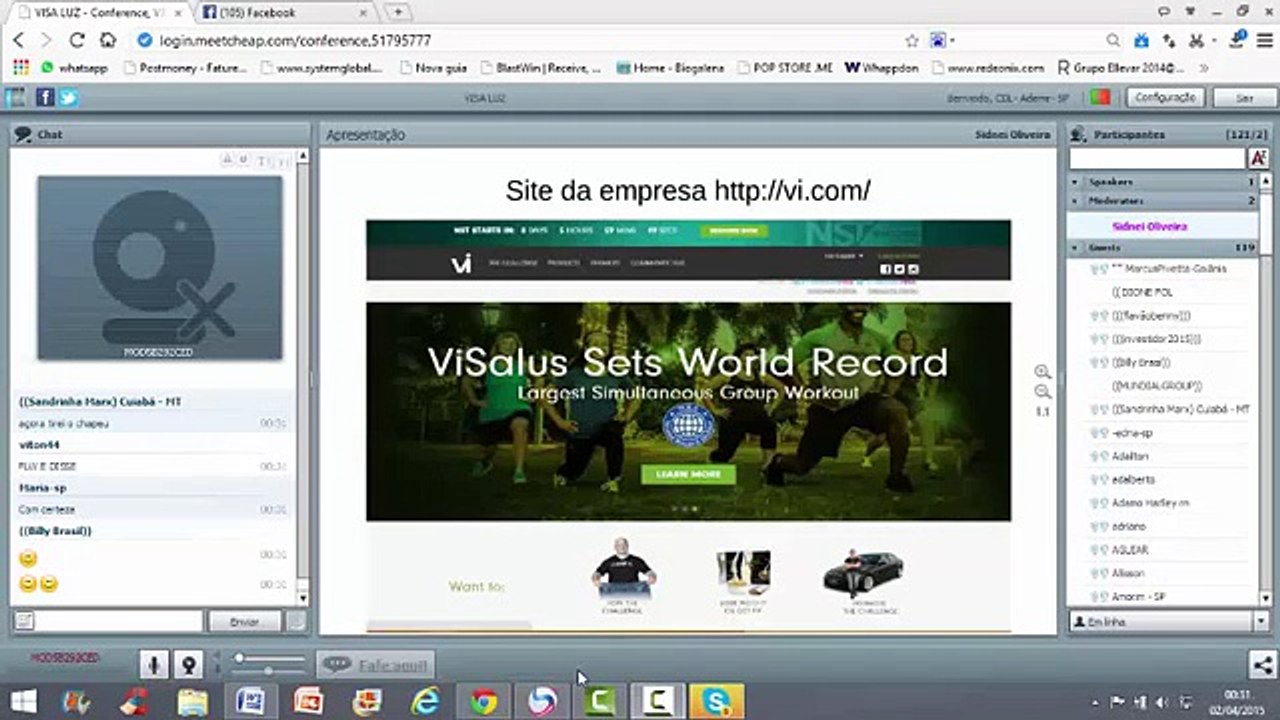Open the Chrome menu hamburger icon
The width and height of the screenshot is (1280, 720).
pyautogui.click(x=1265, y=41)
